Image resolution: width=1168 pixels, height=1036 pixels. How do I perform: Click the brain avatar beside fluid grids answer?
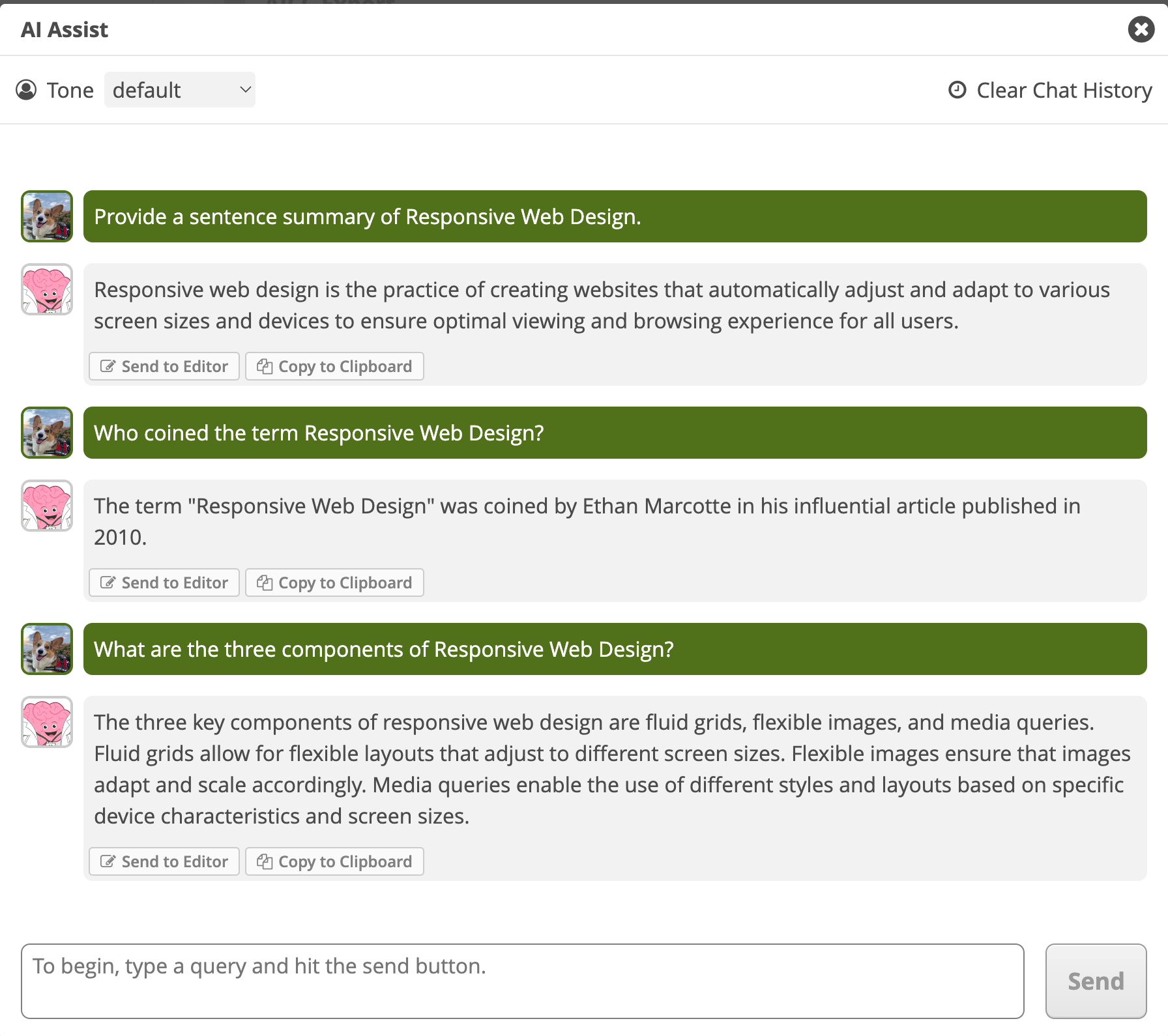coord(47,722)
